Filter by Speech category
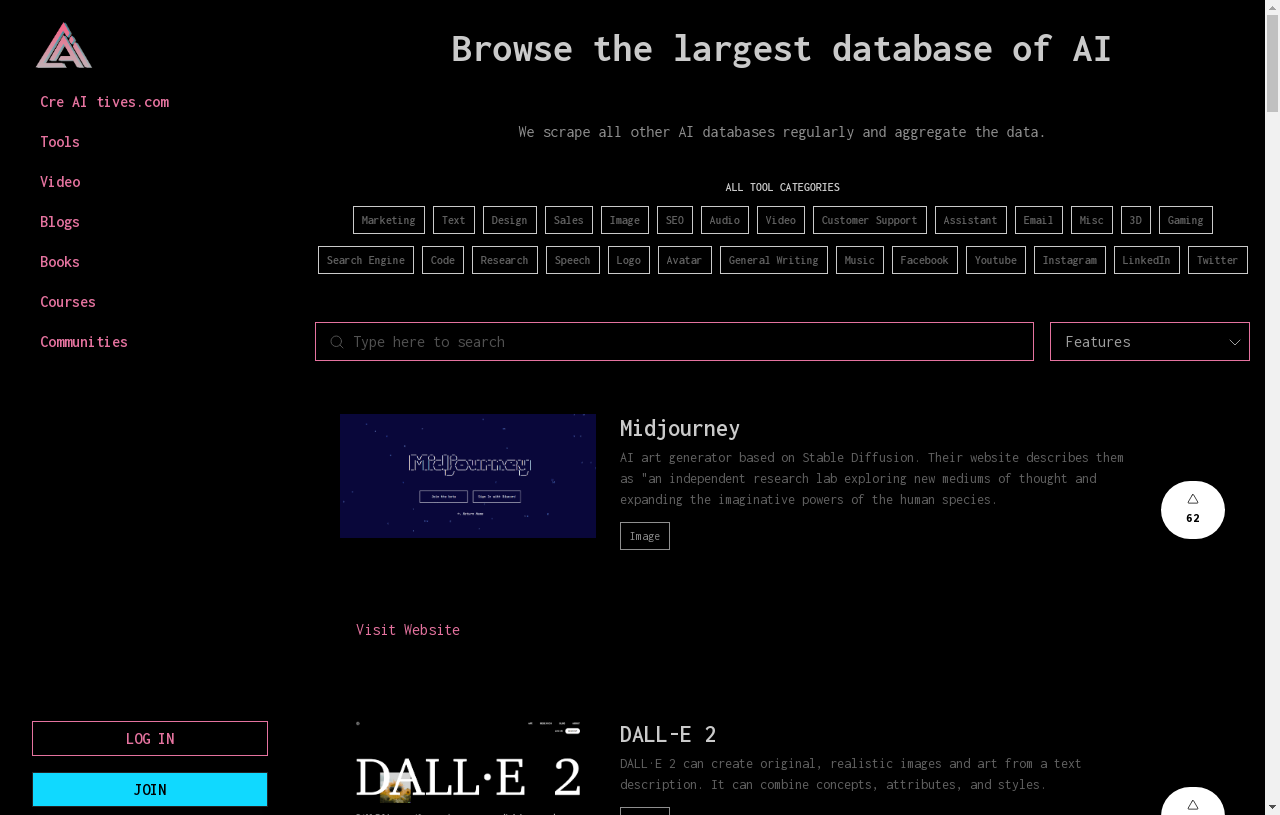This screenshot has height=815, width=1280. pyautogui.click(x=573, y=260)
